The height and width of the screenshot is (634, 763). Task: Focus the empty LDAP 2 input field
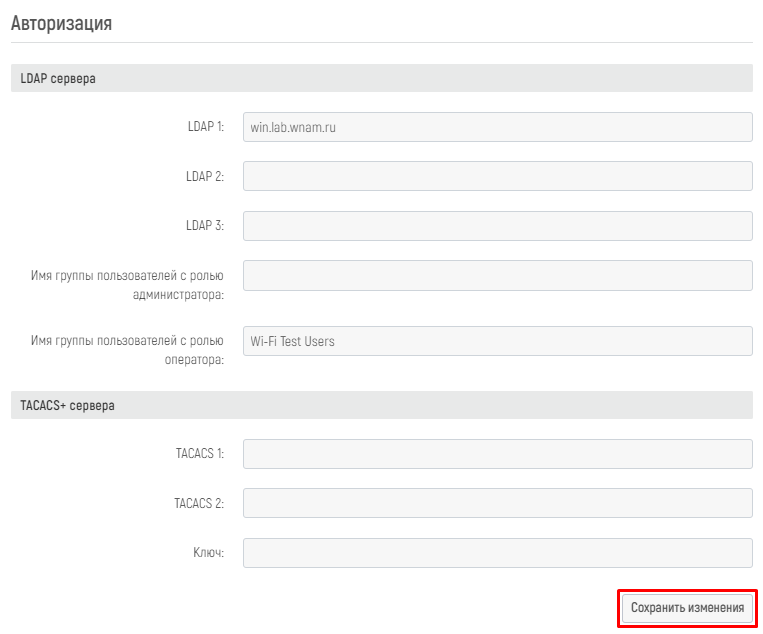click(x=498, y=176)
